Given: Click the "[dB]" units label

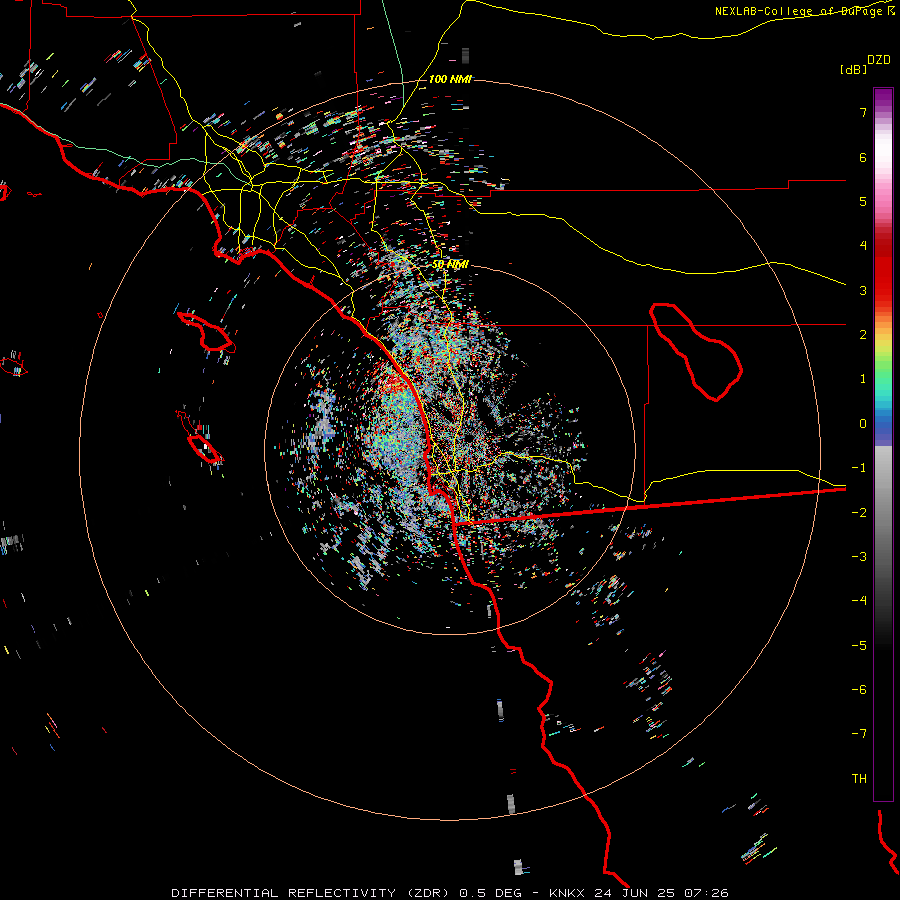Looking at the screenshot, I should [852, 69].
